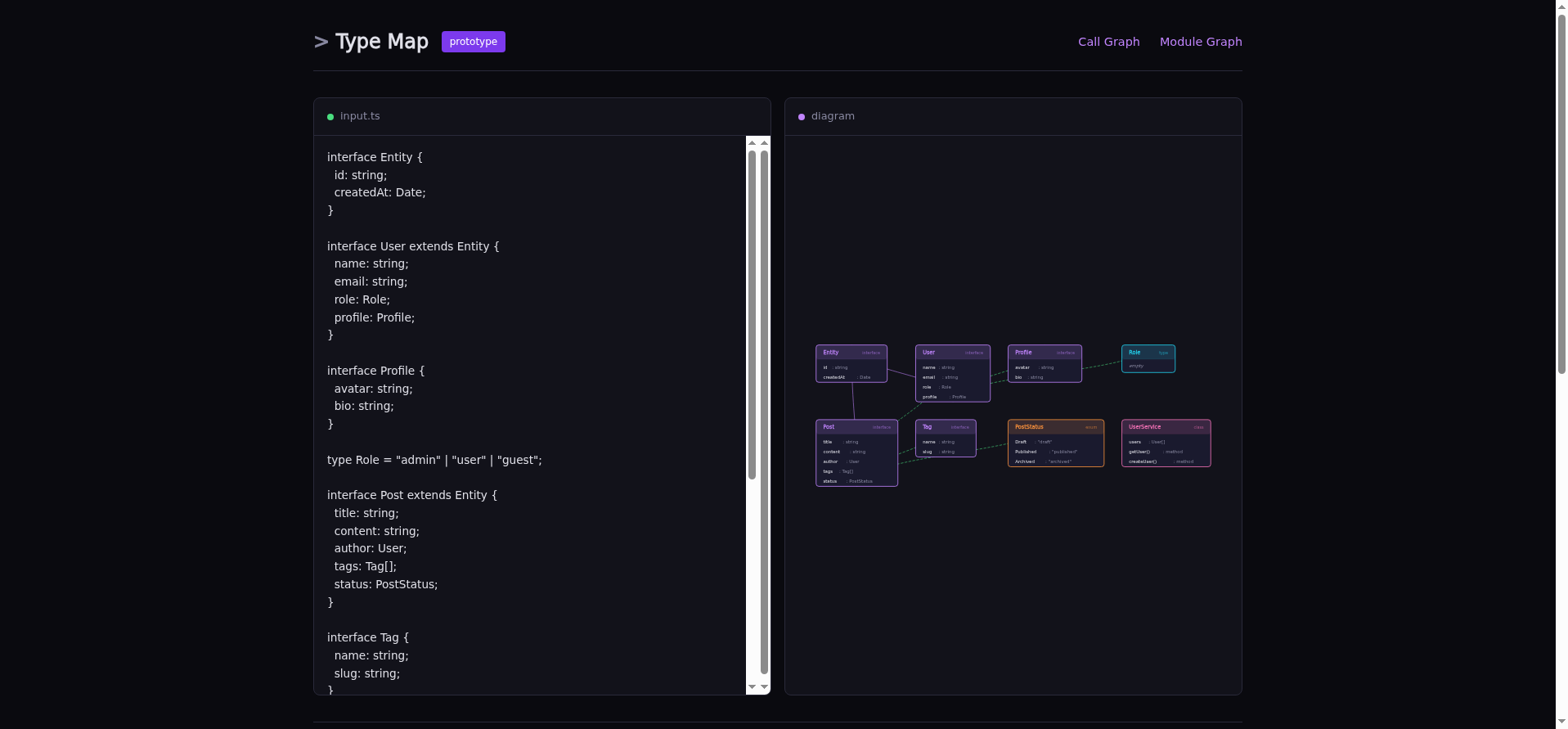Click the code editor's outer scroll-down arrow
The width and height of the screenshot is (1568, 729).
(x=764, y=687)
